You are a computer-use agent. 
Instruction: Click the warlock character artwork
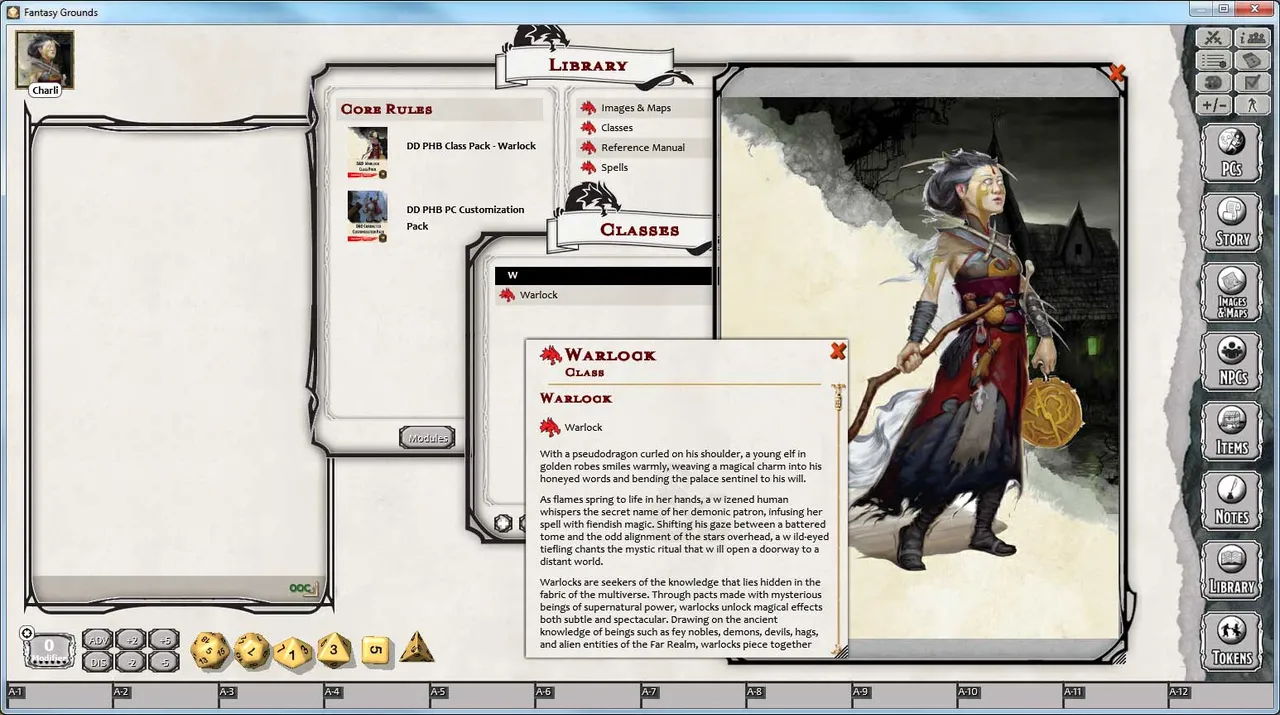919,367
